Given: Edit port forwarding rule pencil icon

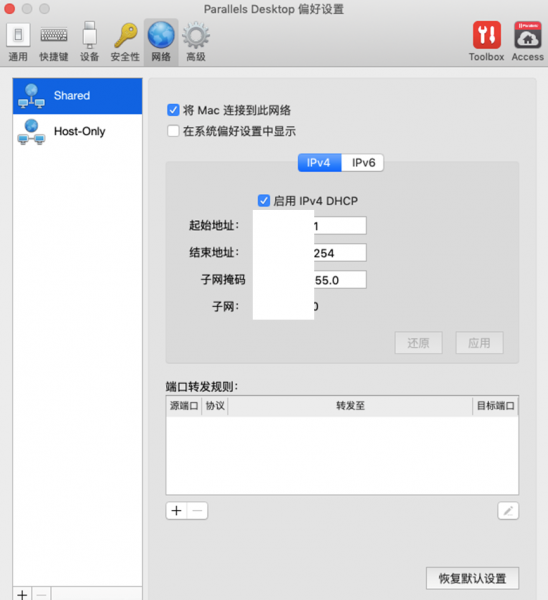Looking at the screenshot, I should (x=508, y=511).
